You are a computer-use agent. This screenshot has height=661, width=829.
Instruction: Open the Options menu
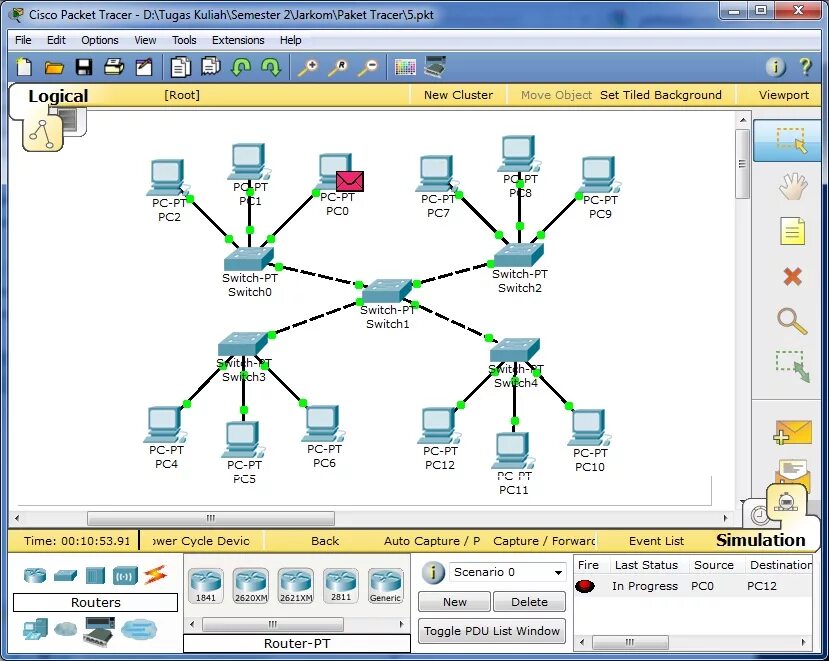click(99, 40)
